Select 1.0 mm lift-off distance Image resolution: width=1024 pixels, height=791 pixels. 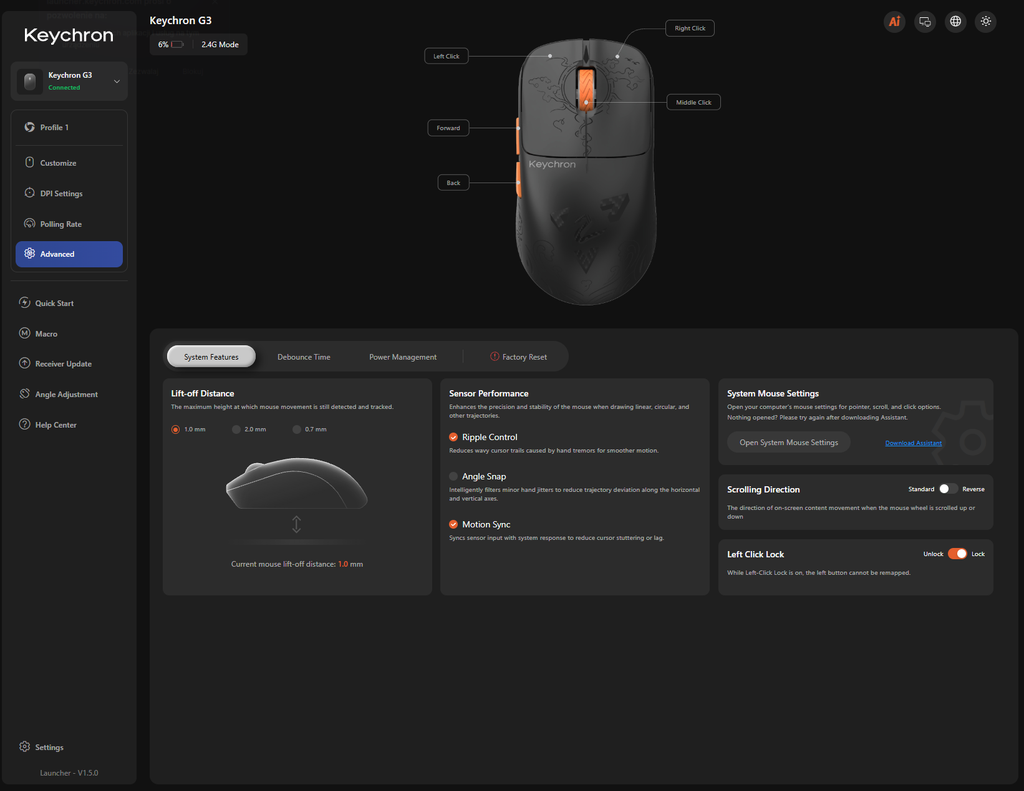pyautogui.click(x=176, y=429)
